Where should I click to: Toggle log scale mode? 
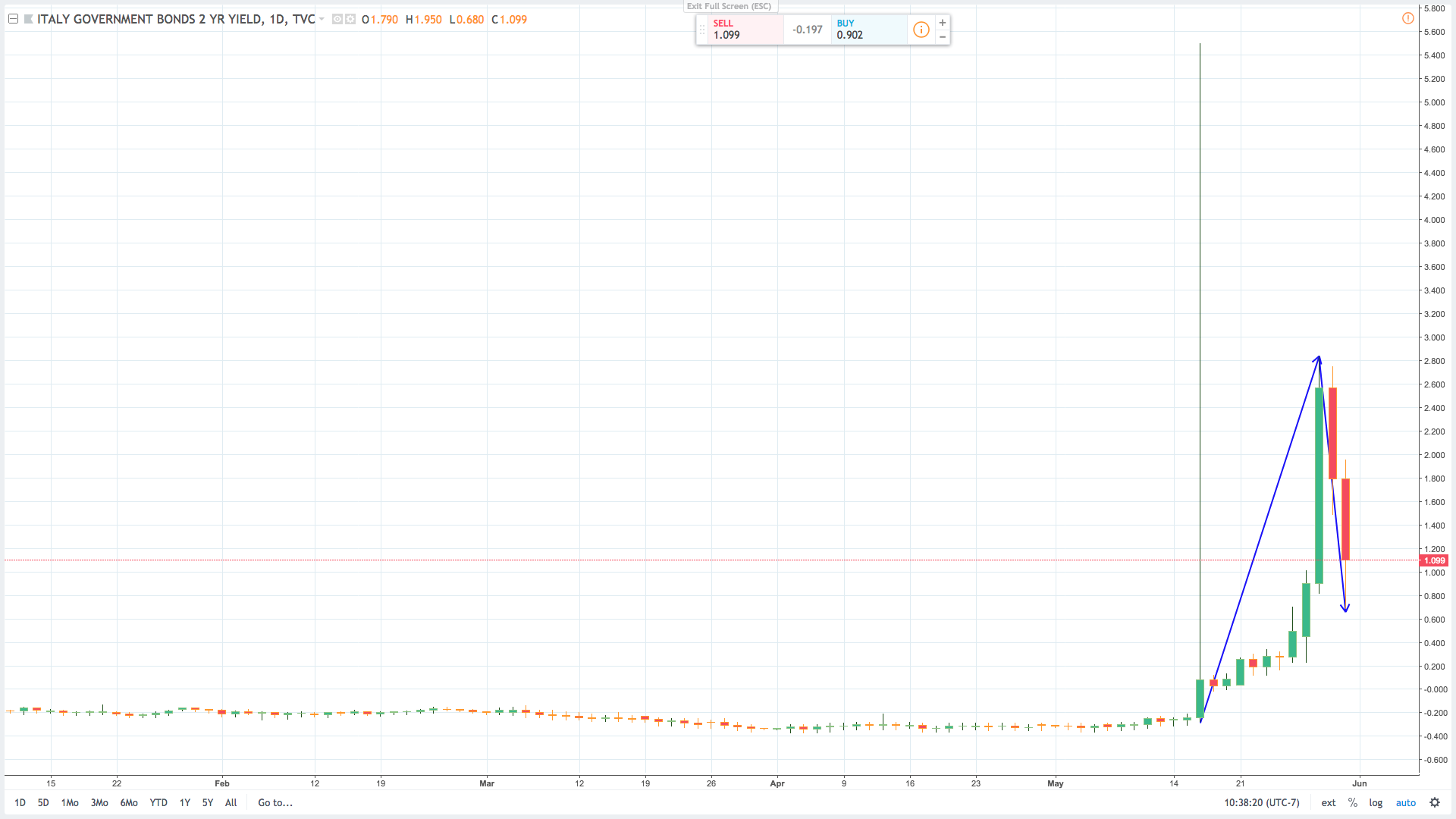coord(1376,802)
